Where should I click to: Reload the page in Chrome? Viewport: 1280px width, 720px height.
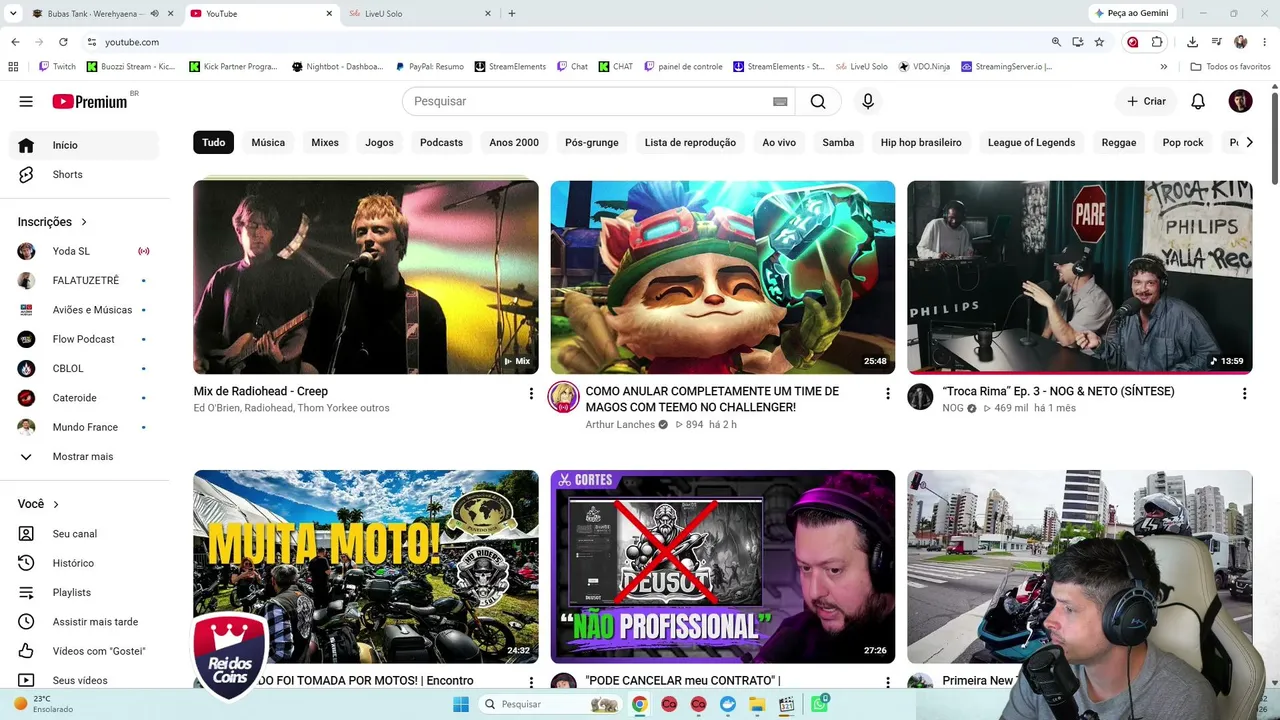click(63, 42)
